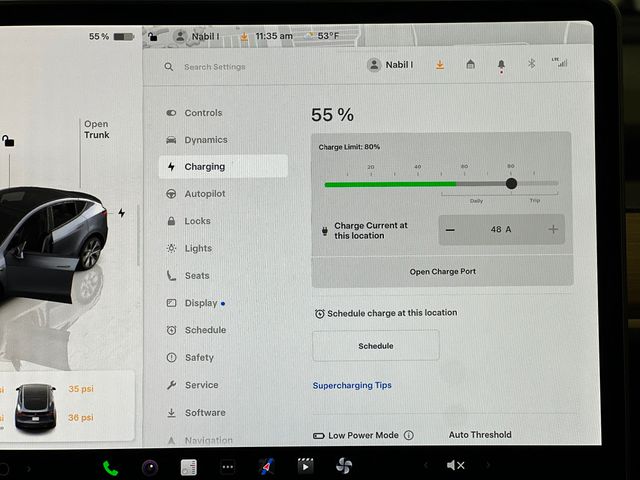Tap the Low Power Mode info icon
640x480 pixels.
(x=409, y=435)
